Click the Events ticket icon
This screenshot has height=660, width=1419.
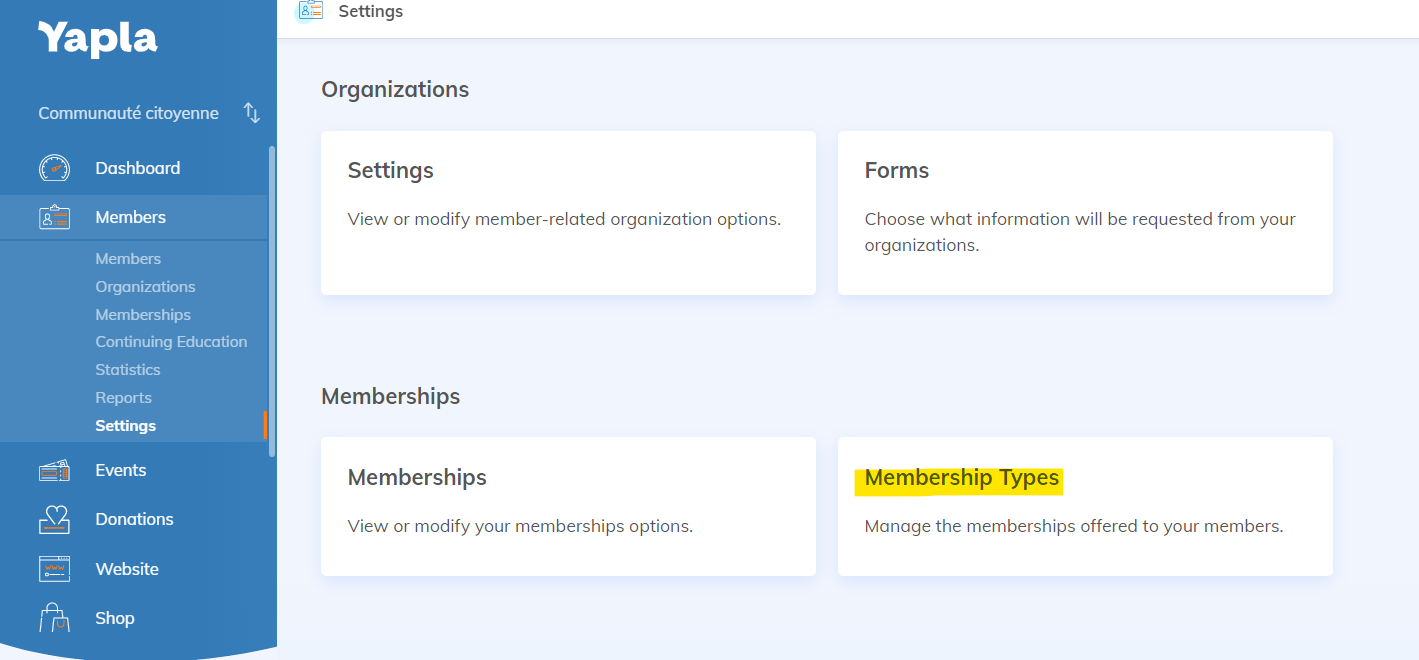[x=53, y=469]
